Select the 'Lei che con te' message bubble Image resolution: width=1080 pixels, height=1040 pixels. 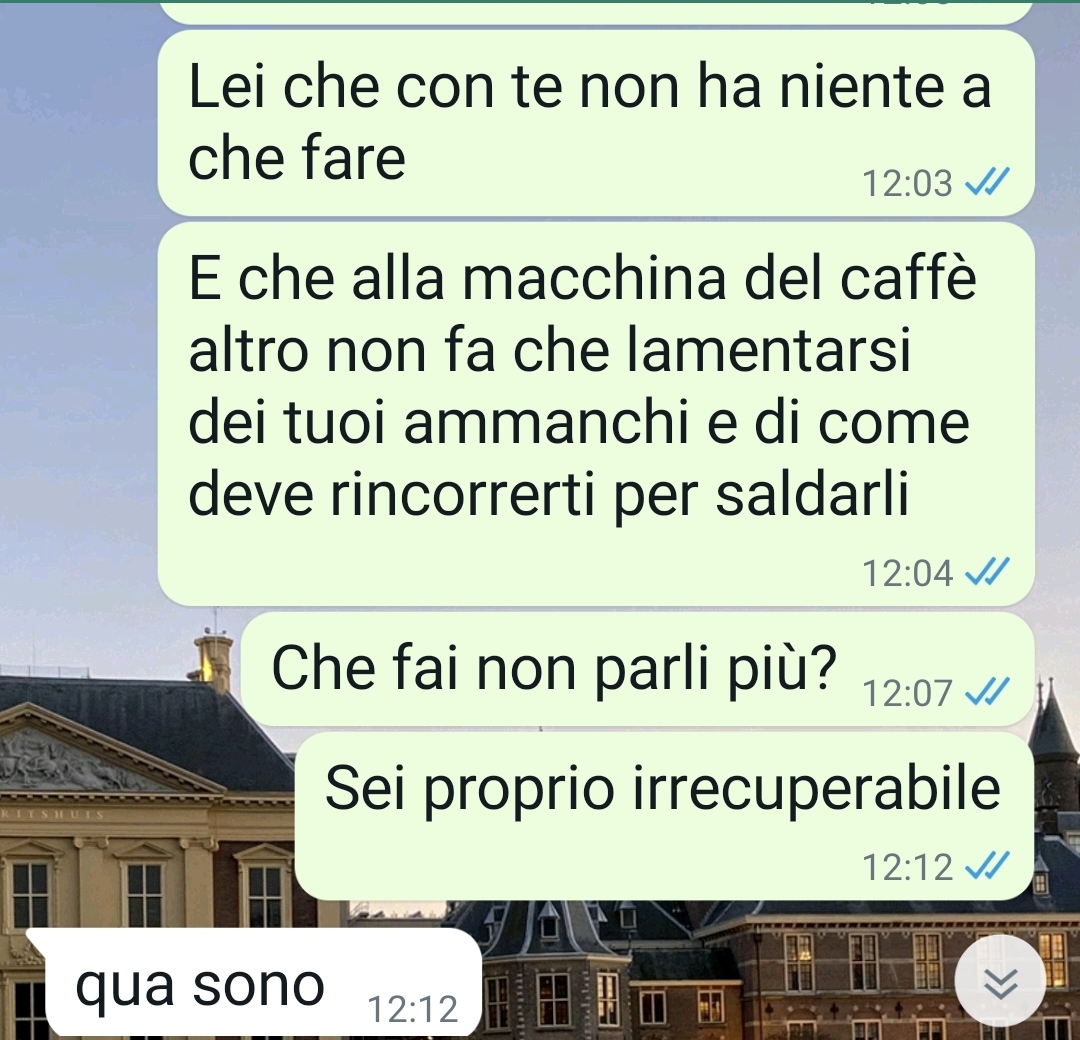click(x=596, y=123)
